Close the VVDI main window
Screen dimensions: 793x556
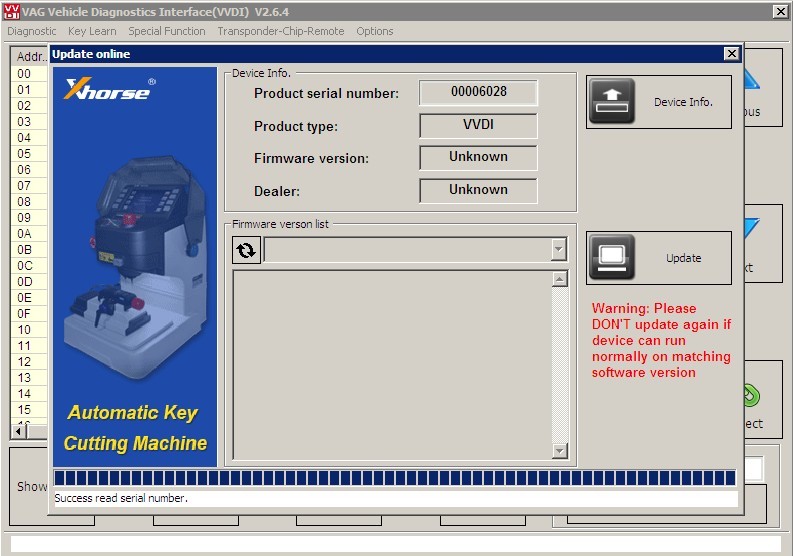pos(780,12)
